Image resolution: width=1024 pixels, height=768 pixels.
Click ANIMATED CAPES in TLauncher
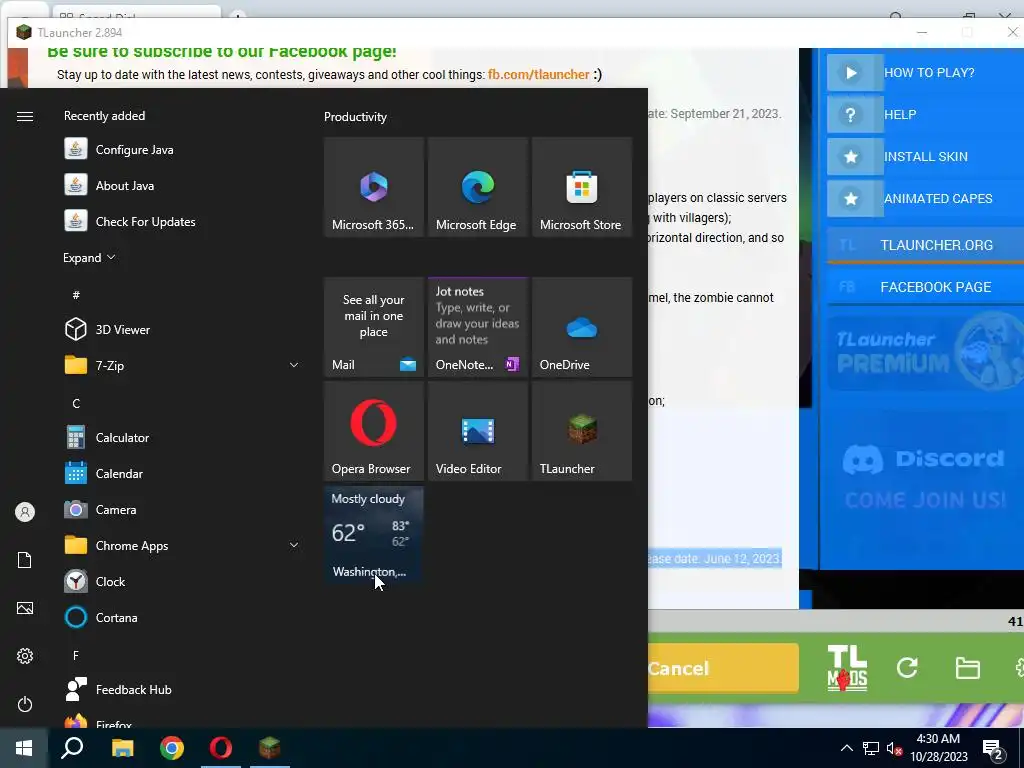pos(925,199)
